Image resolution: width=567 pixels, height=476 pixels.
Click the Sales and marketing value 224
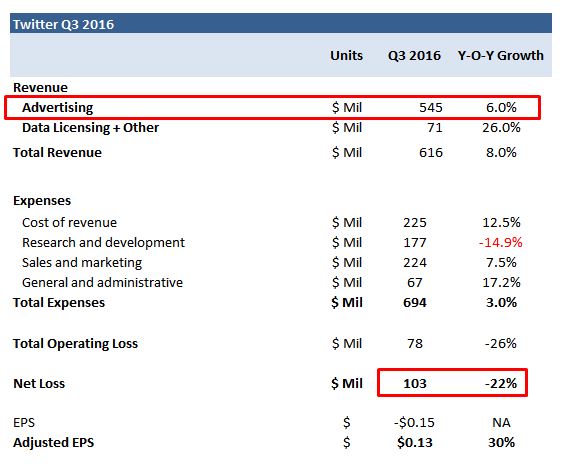pyautogui.click(x=415, y=263)
